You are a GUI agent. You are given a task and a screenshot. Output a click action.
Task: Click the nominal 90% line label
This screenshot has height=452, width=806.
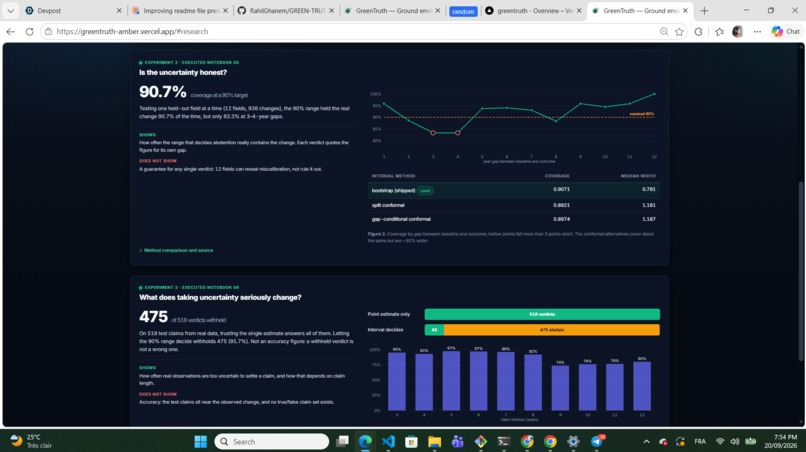click(642, 114)
